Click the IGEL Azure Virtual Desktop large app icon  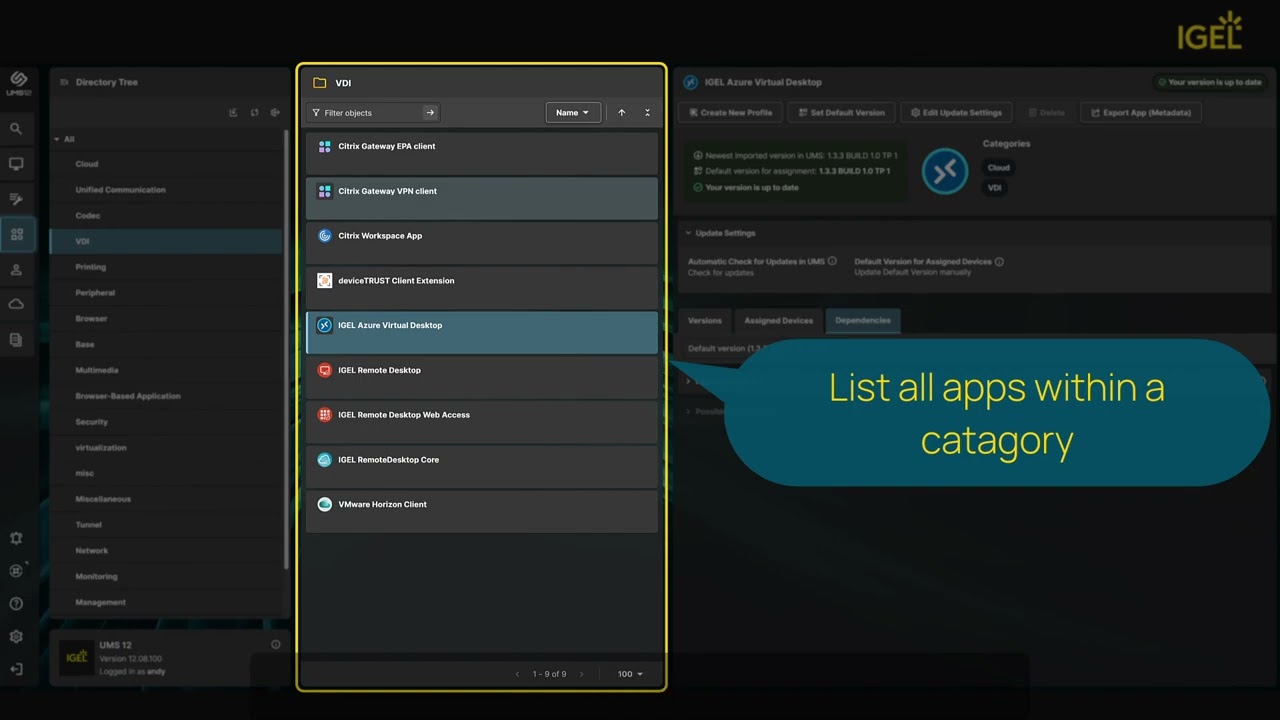point(945,170)
